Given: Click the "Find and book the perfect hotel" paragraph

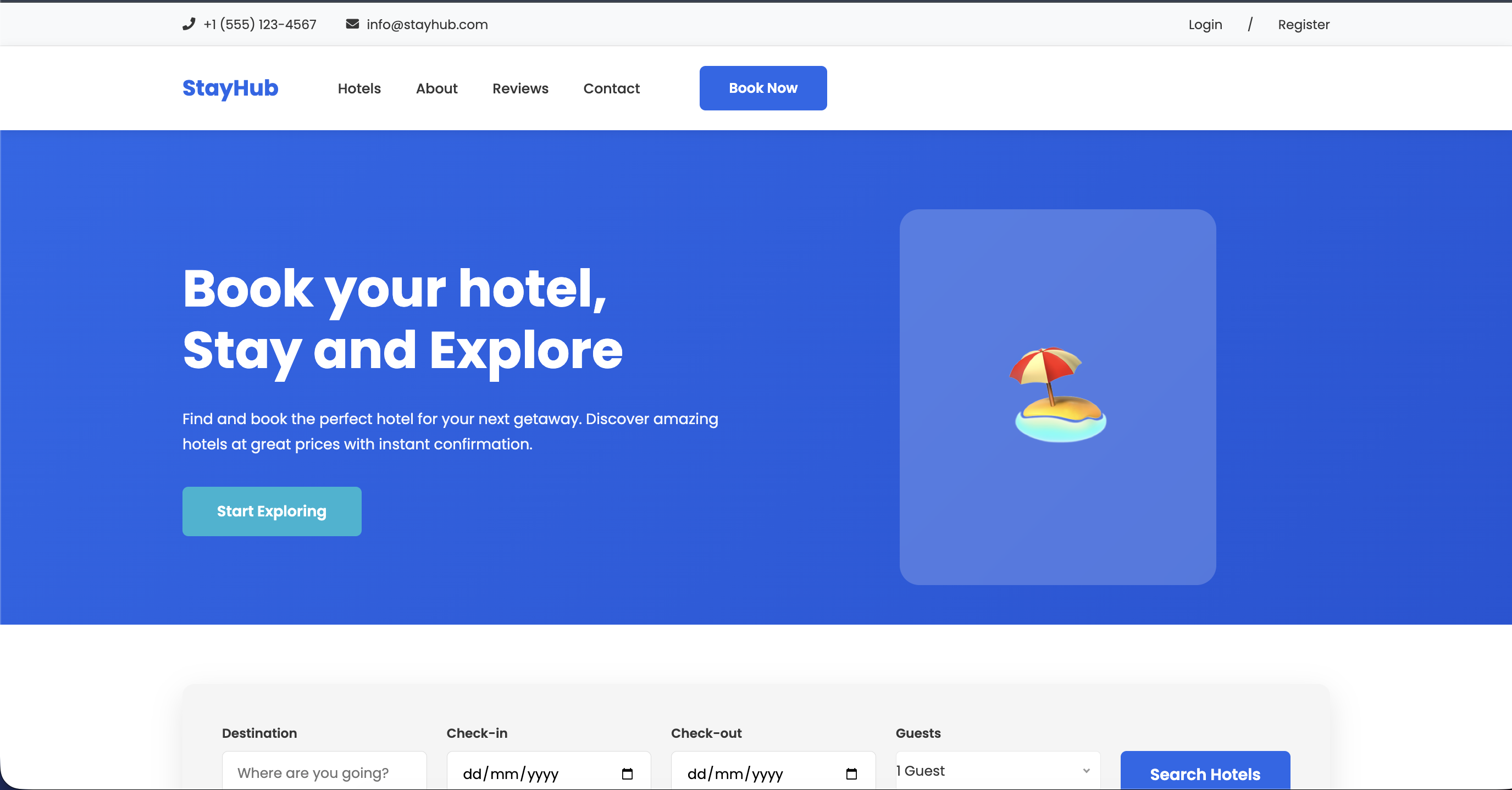Looking at the screenshot, I should coord(450,432).
